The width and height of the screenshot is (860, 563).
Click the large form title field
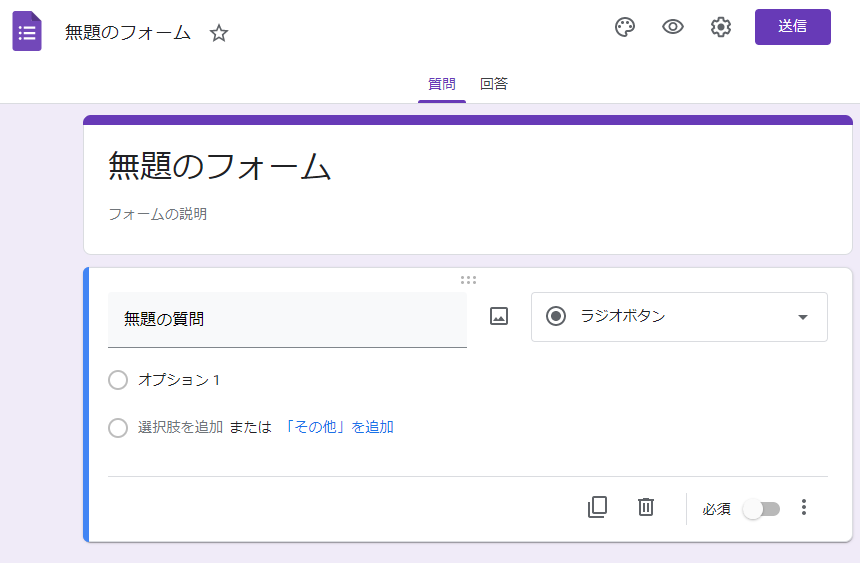(x=219, y=166)
